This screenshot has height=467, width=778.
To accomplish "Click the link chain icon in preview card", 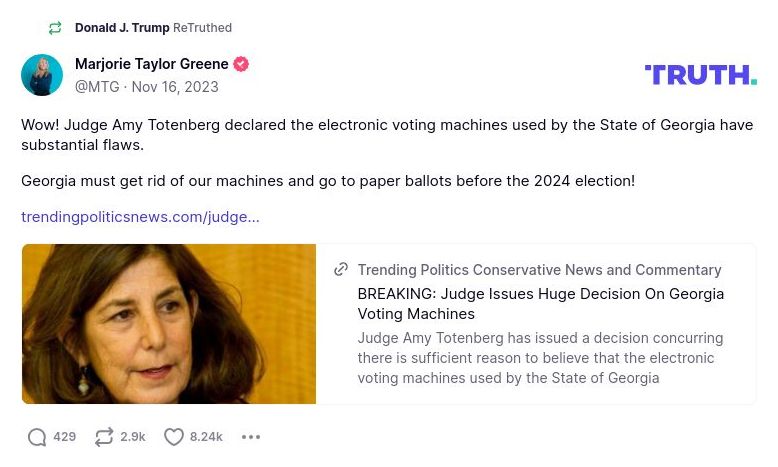I will [341, 270].
